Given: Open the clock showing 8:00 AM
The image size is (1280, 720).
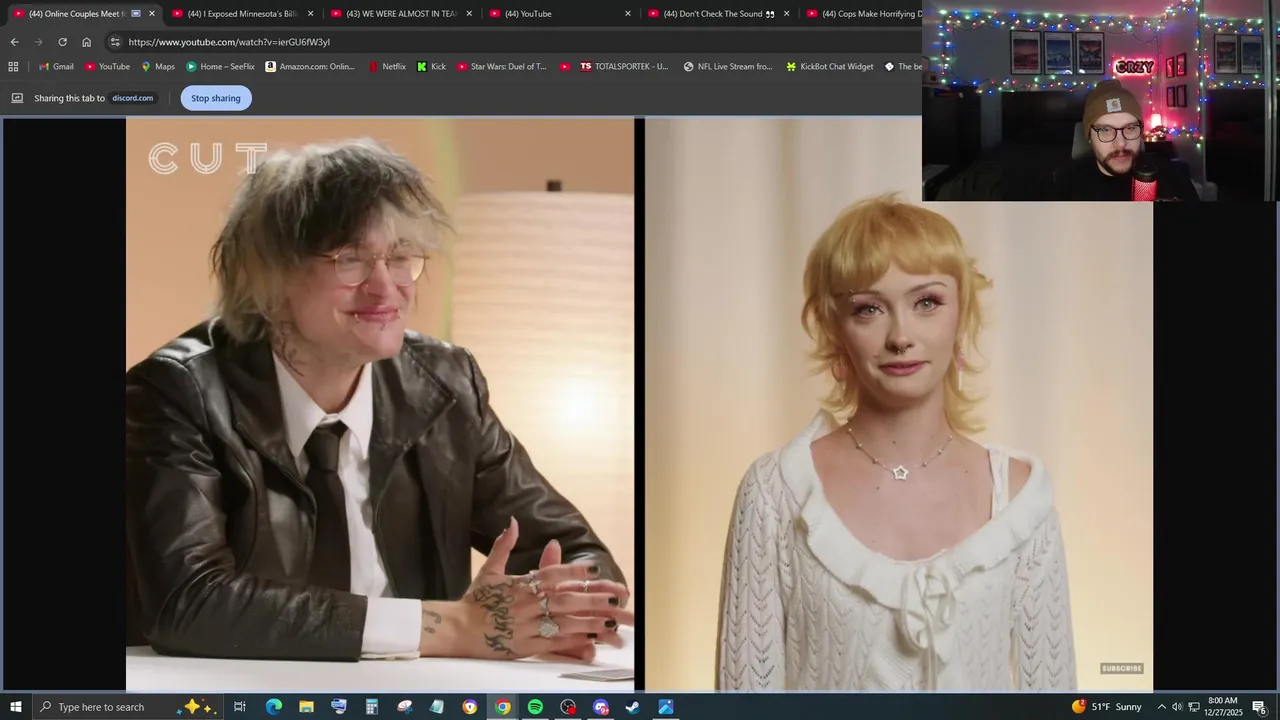Looking at the screenshot, I should pos(1223,707).
